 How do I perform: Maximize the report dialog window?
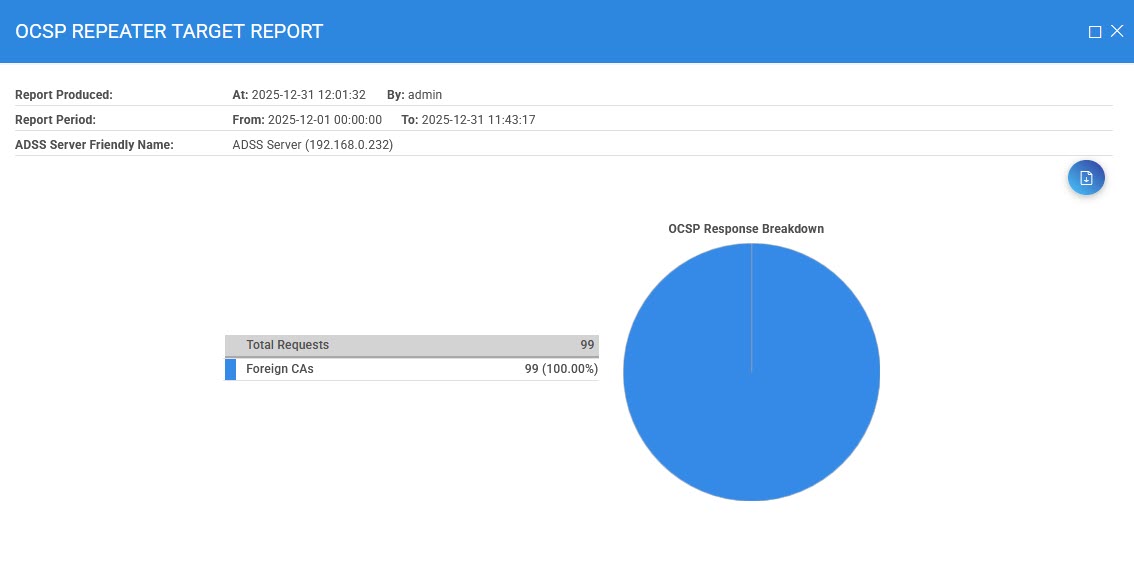point(1095,32)
